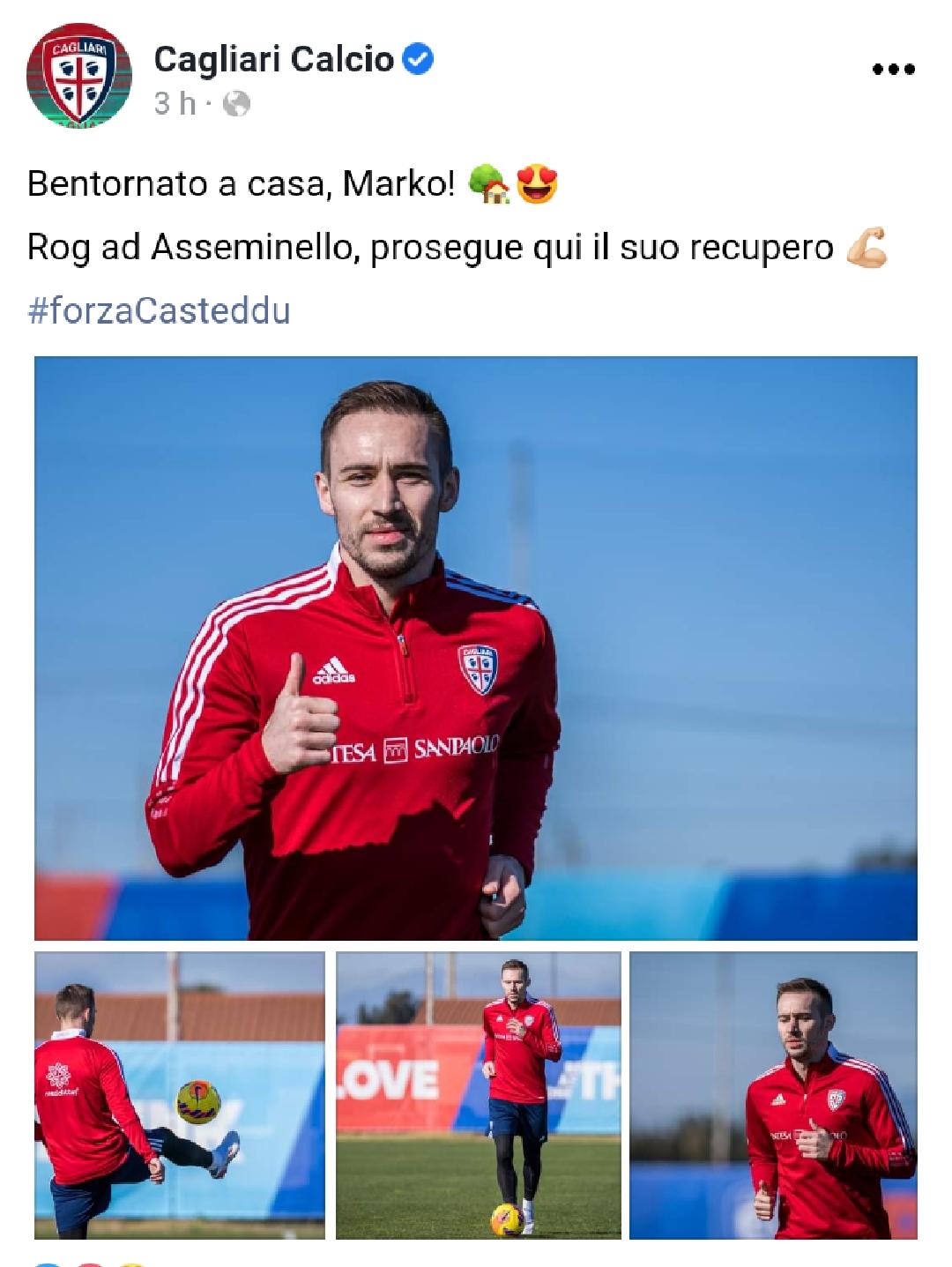The width and height of the screenshot is (952, 1267).
Task: Open the large thumbs-up player photo
Action: click(x=476, y=648)
